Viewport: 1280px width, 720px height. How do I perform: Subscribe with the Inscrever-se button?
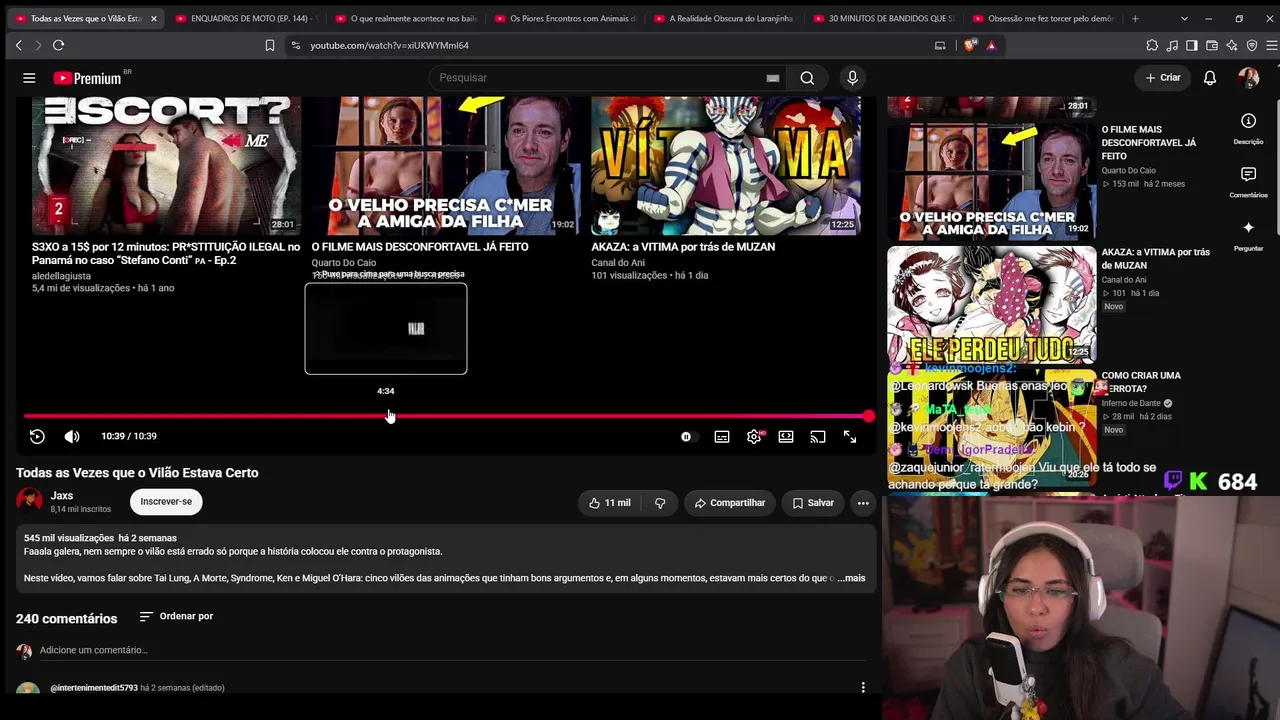(x=166, y=501)
